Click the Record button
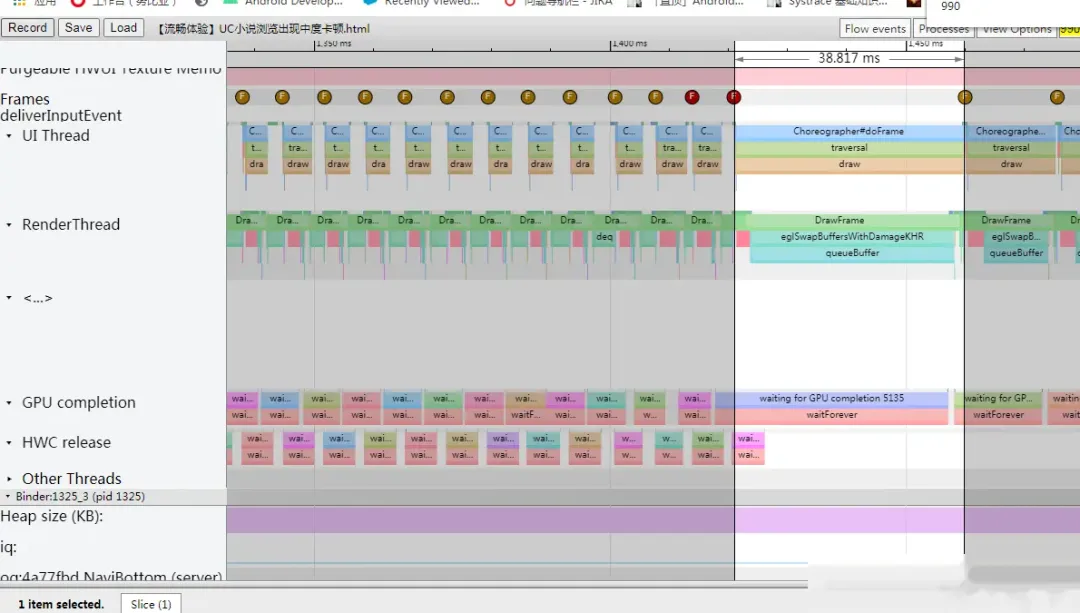The height and width of the screenshot is (613, 1080). click(x=28, y=28)
